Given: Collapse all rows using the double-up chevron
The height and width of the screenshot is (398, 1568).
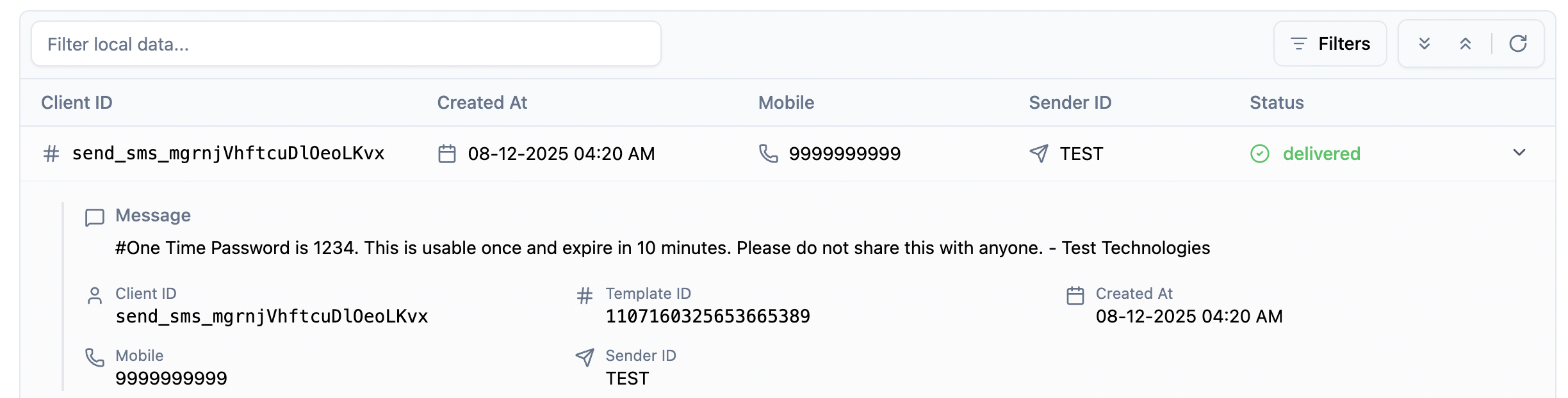Looking at the screenshot, I should [x=1466, y=44].
